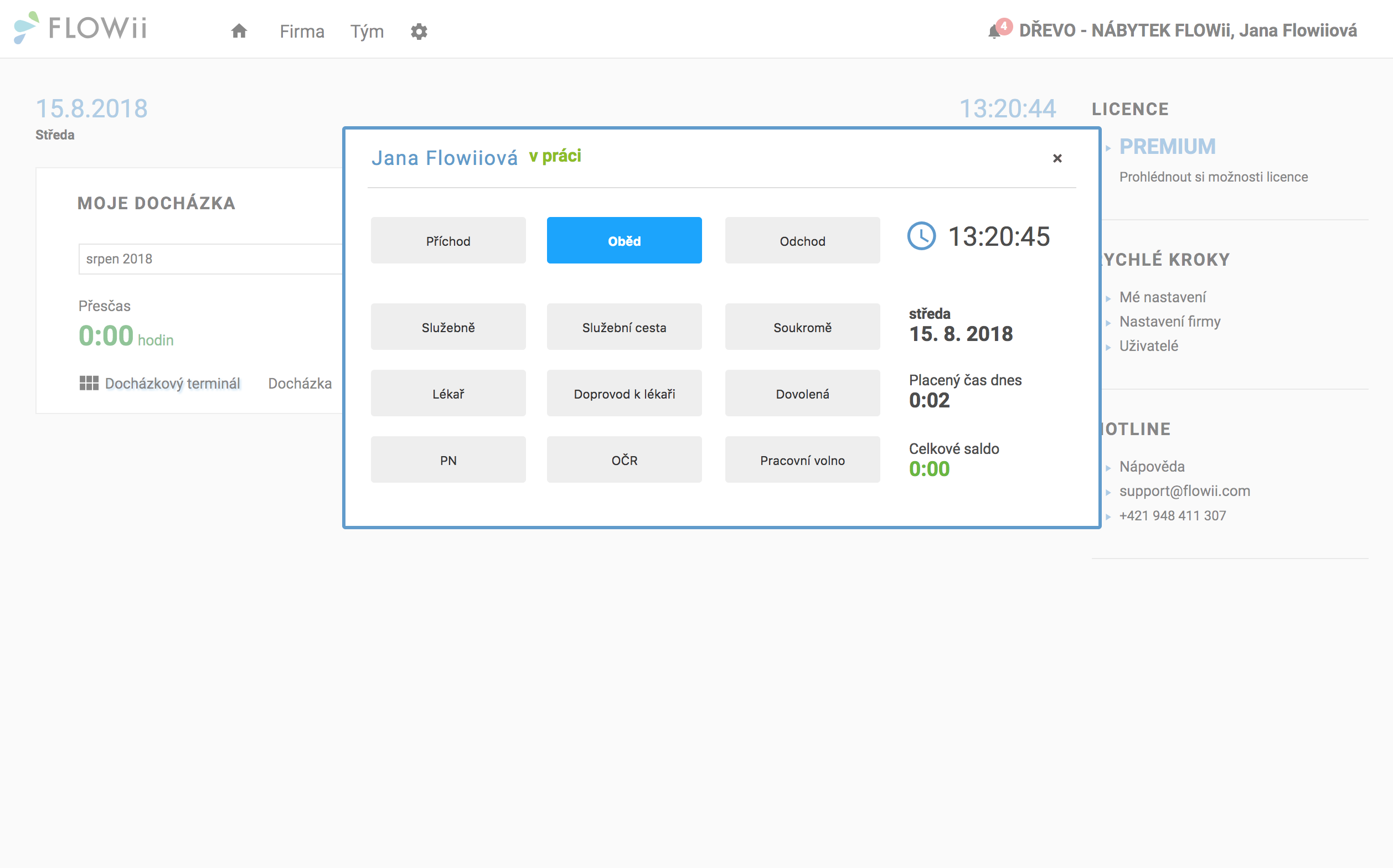The height and width of the screenshot is (868, 1393).
Task: Open the srpen 2018 month field
Action: click(211, 259)
